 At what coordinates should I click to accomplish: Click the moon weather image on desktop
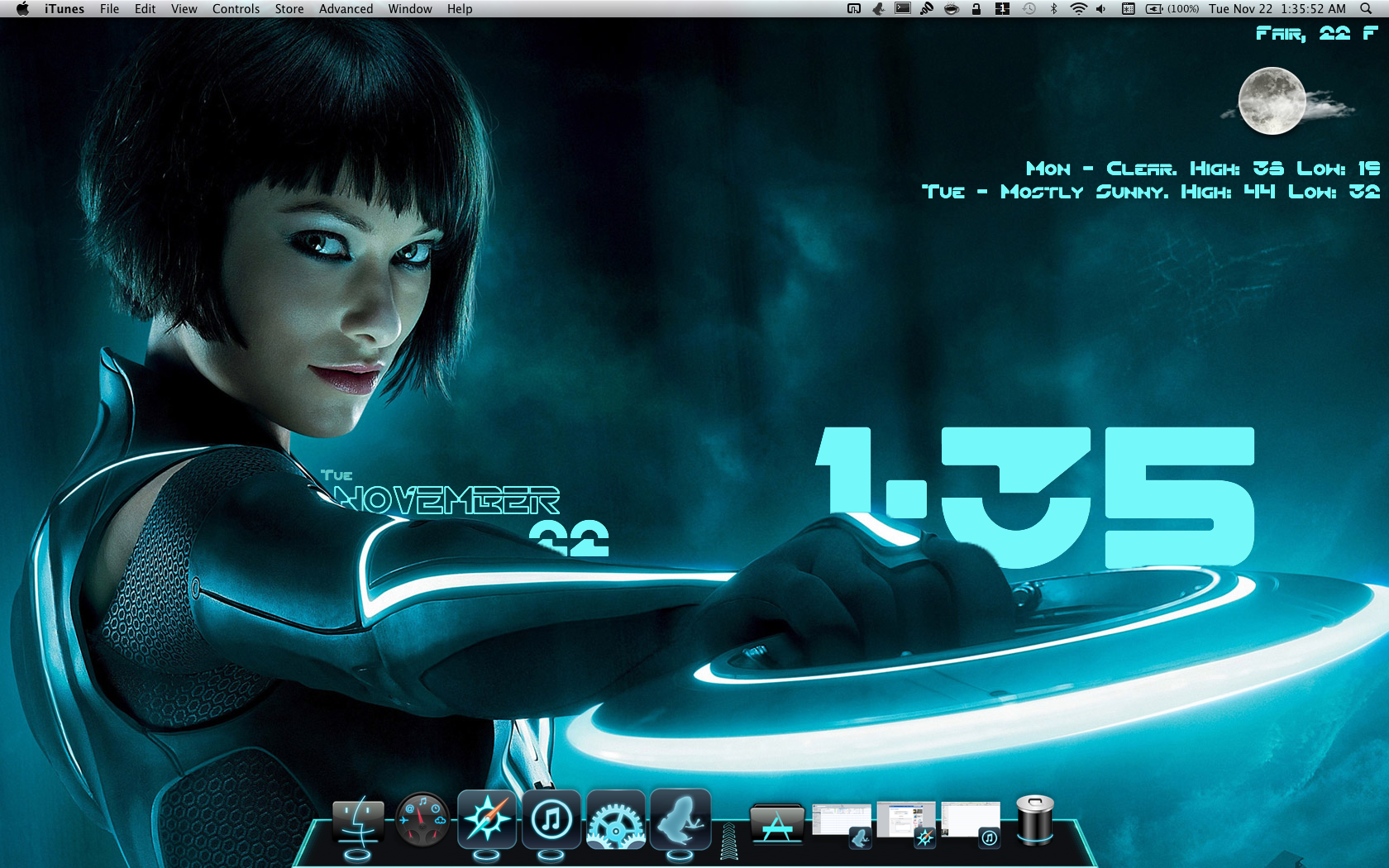[1272, 102]
